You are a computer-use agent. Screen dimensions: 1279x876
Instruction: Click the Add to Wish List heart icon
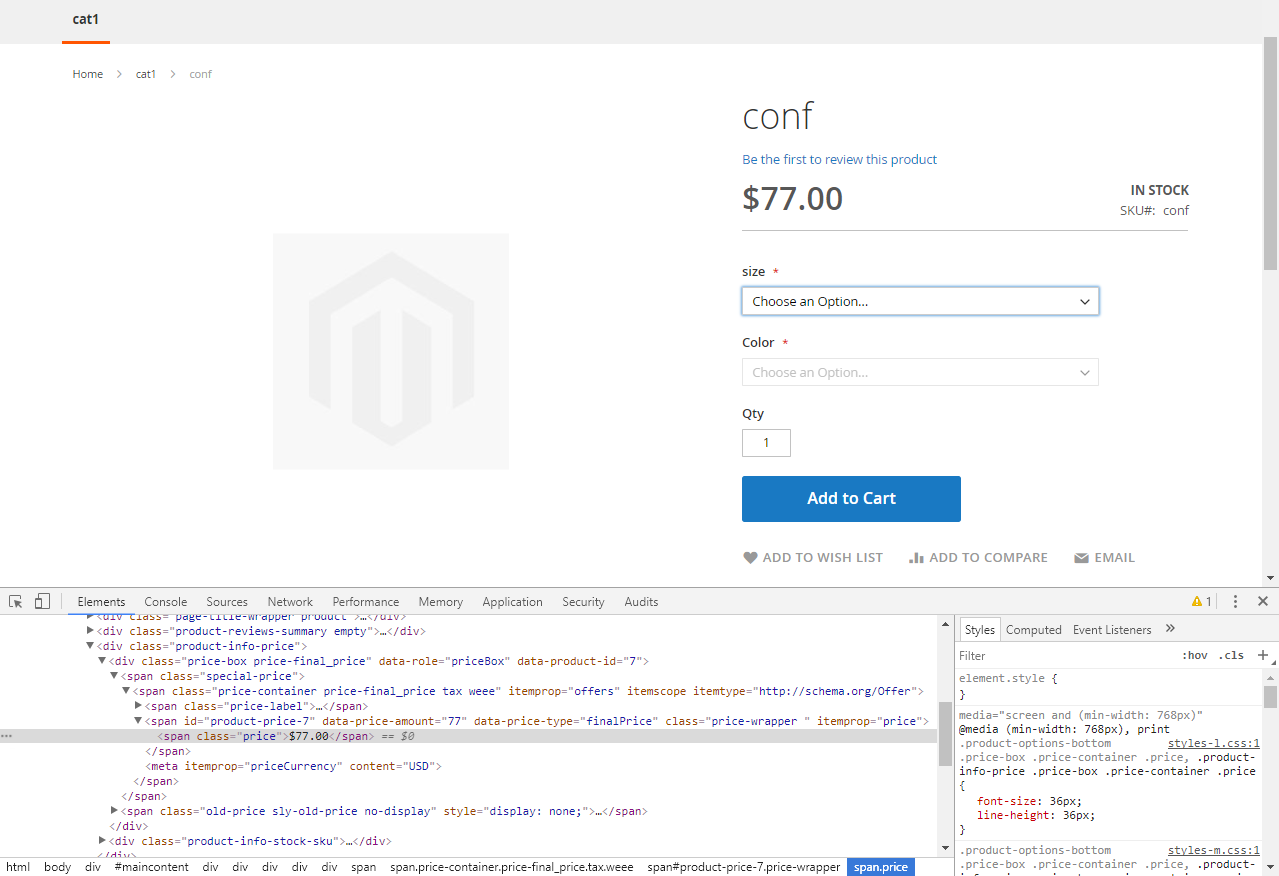(x=750, y=558)
